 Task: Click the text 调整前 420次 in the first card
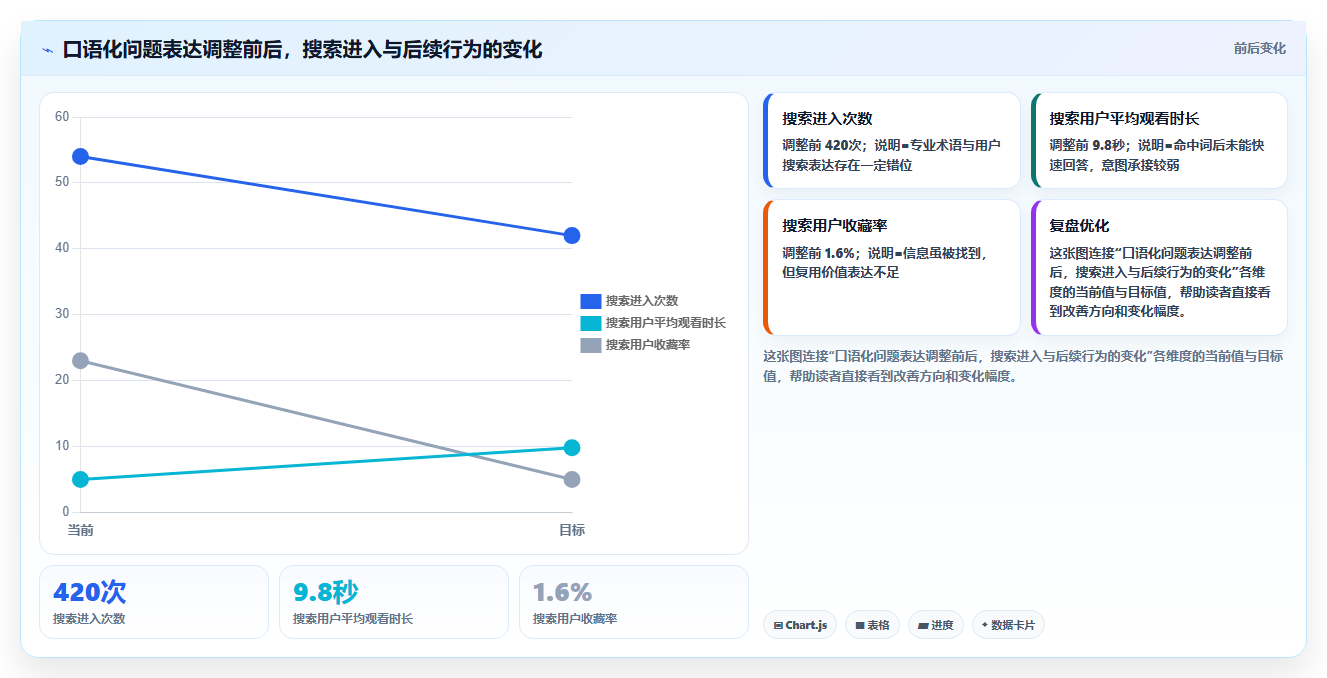pos(824,146)
